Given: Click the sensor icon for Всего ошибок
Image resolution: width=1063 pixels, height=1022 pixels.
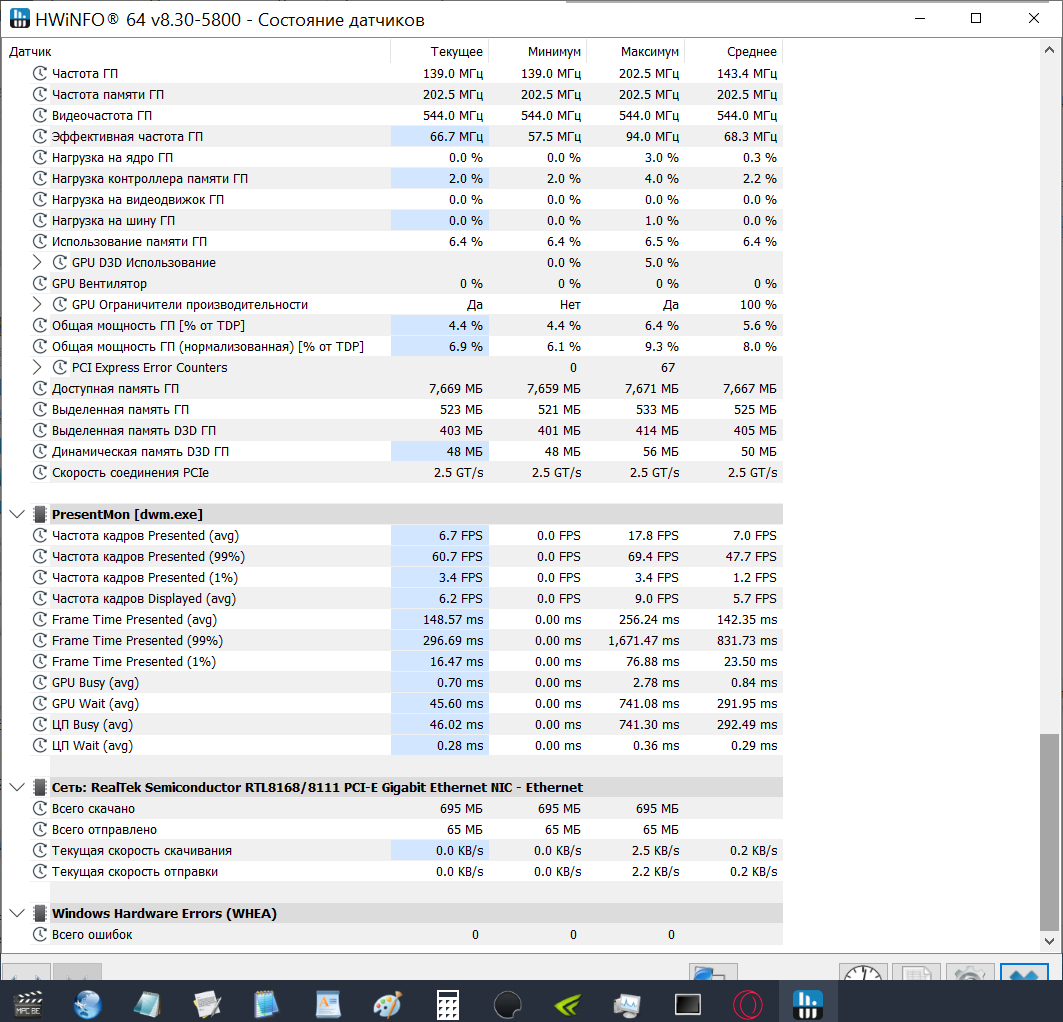Looking at the screenshot, I should point(40,935).
